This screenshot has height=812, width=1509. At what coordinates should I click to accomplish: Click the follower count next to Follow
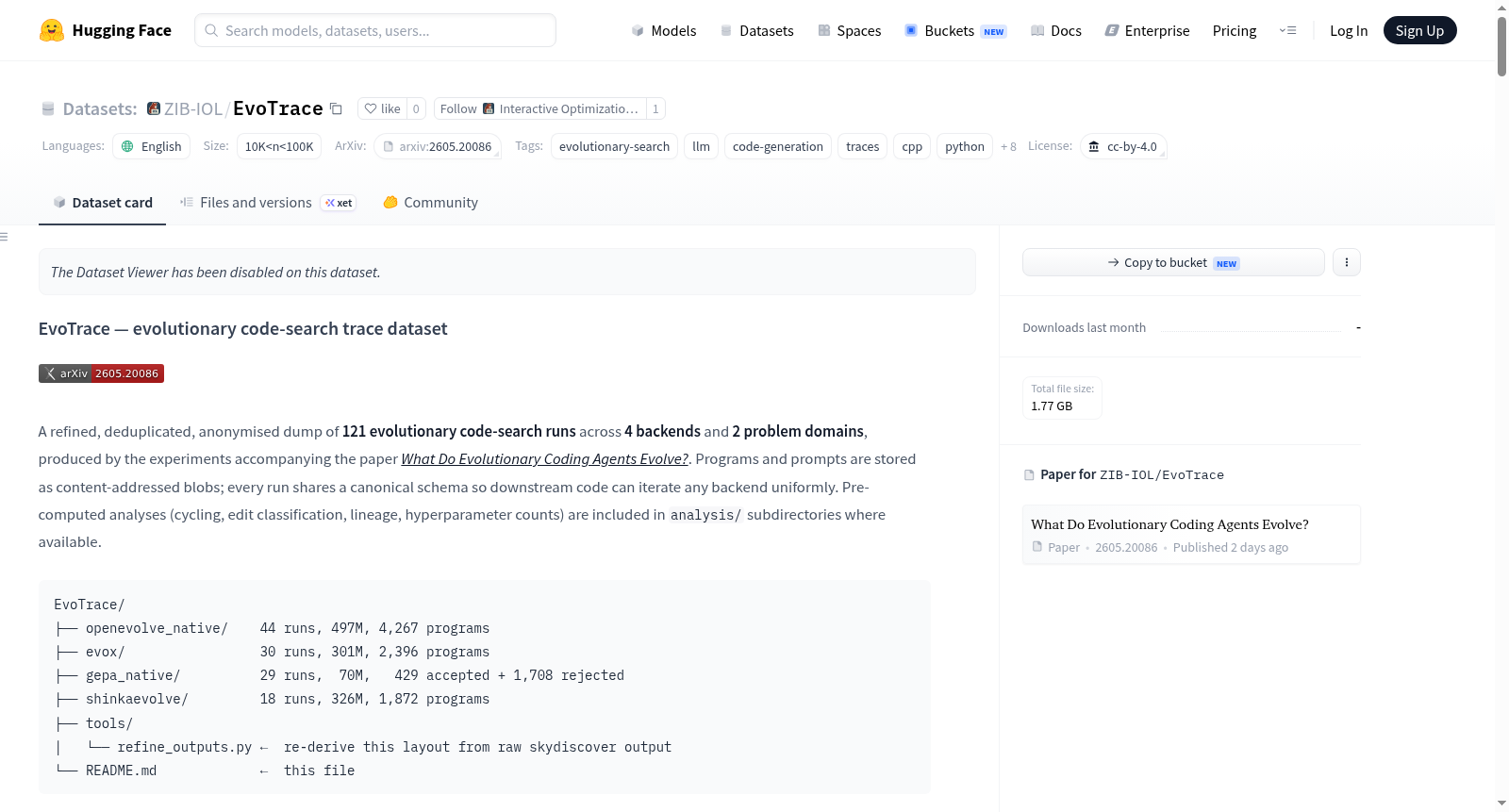(x=655, y=108)
